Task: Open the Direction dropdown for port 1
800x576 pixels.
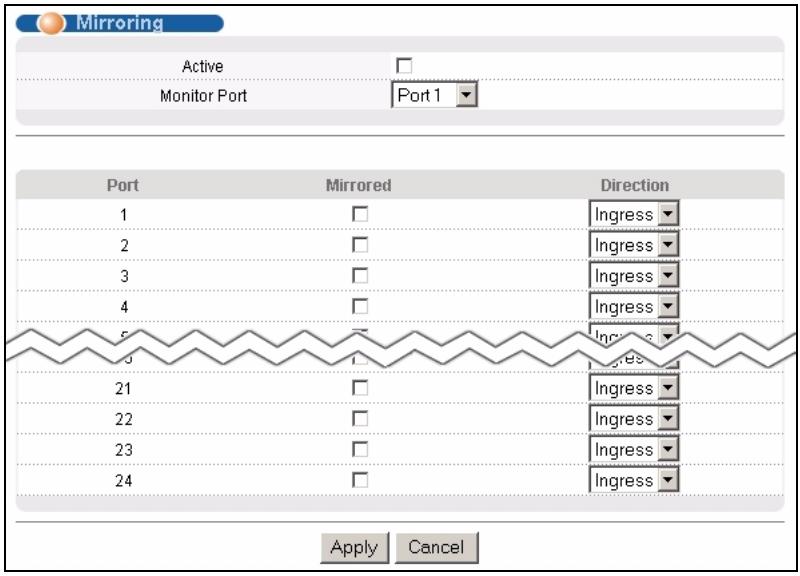Action: [634, 214]
